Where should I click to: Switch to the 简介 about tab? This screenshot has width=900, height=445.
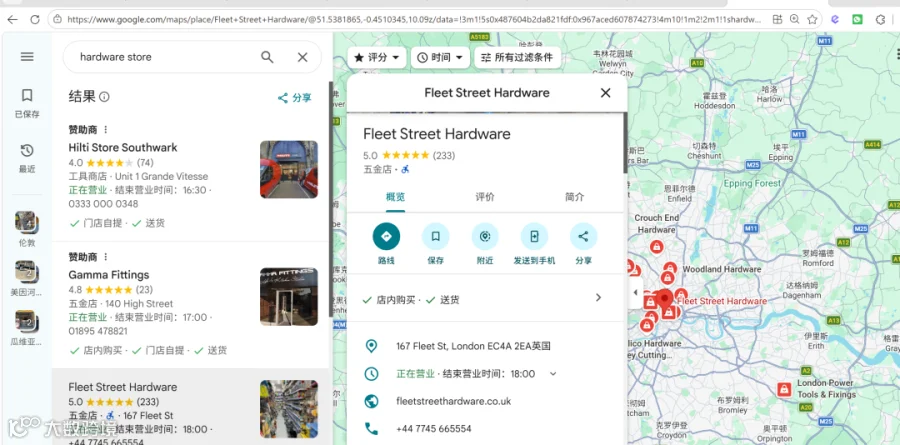(575, 197)
